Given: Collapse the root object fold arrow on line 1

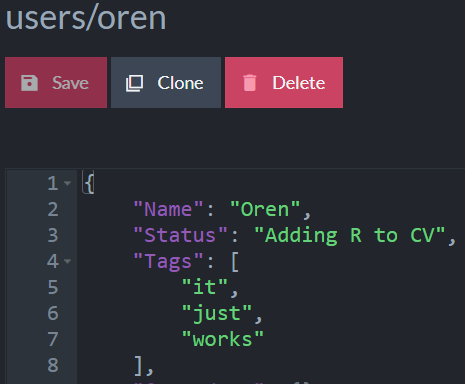Looking at the screenshot, I should click(68, 183).
